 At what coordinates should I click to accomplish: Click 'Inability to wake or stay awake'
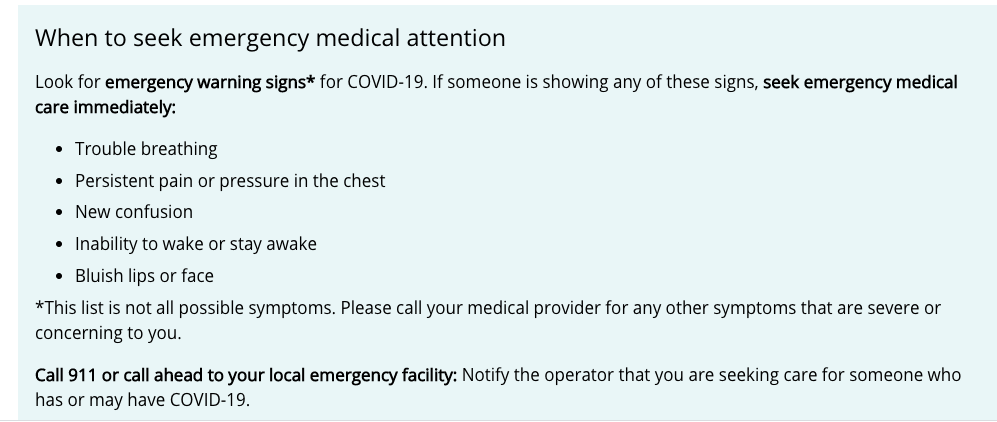click(x=196, y=244)
